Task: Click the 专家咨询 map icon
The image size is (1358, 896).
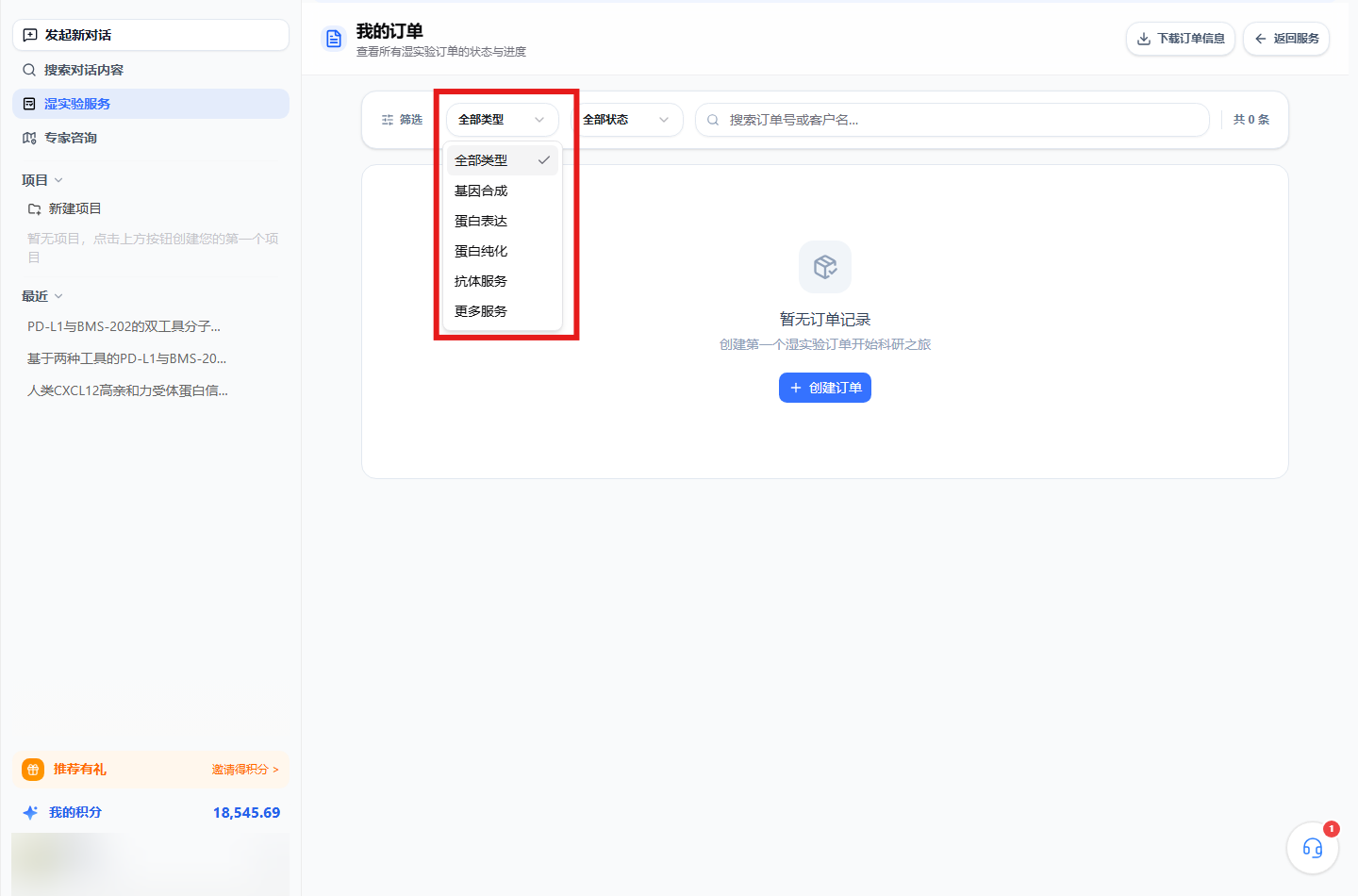Action: pos(29,138)
